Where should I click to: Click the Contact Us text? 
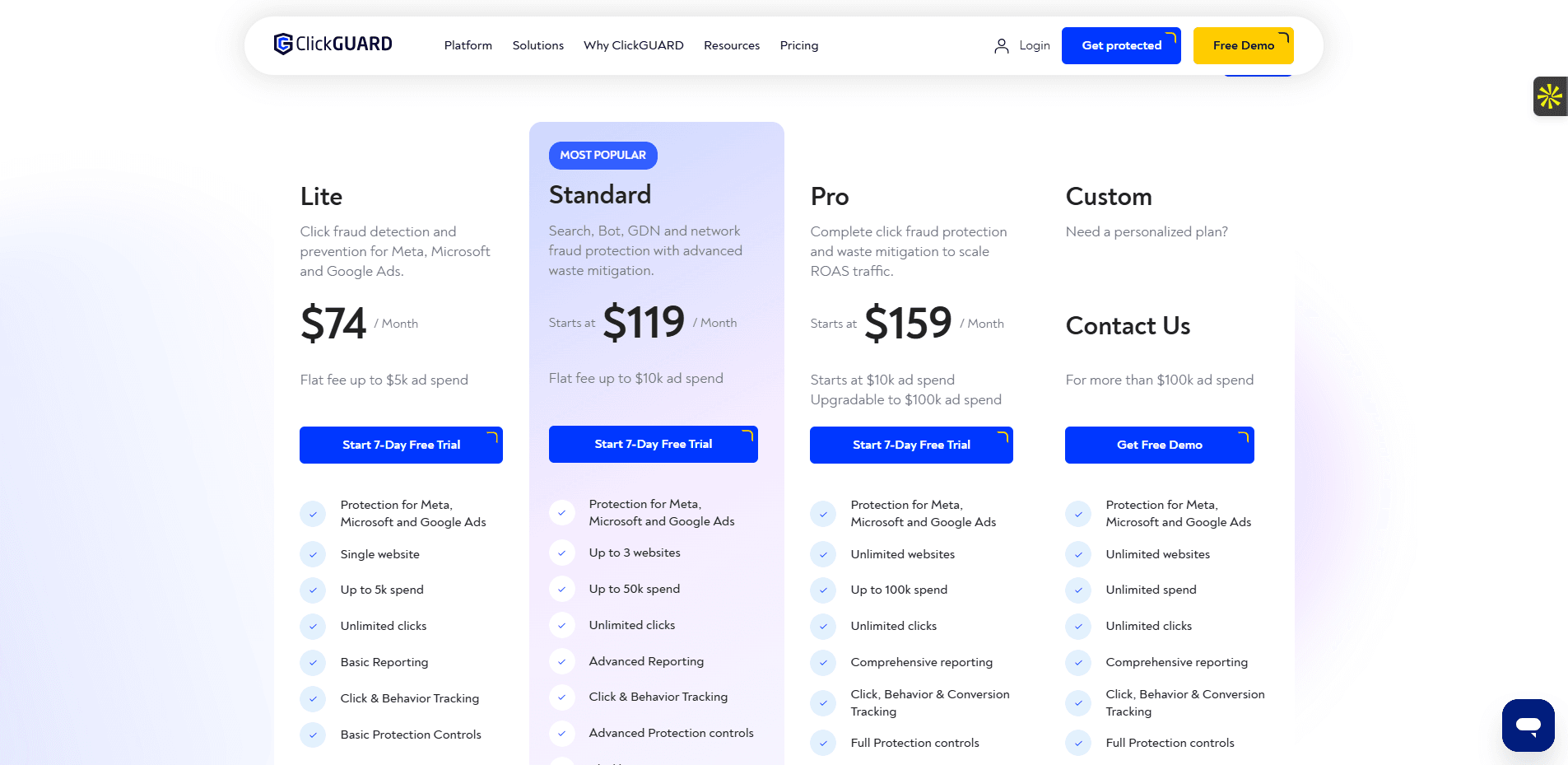[1128, 326]
